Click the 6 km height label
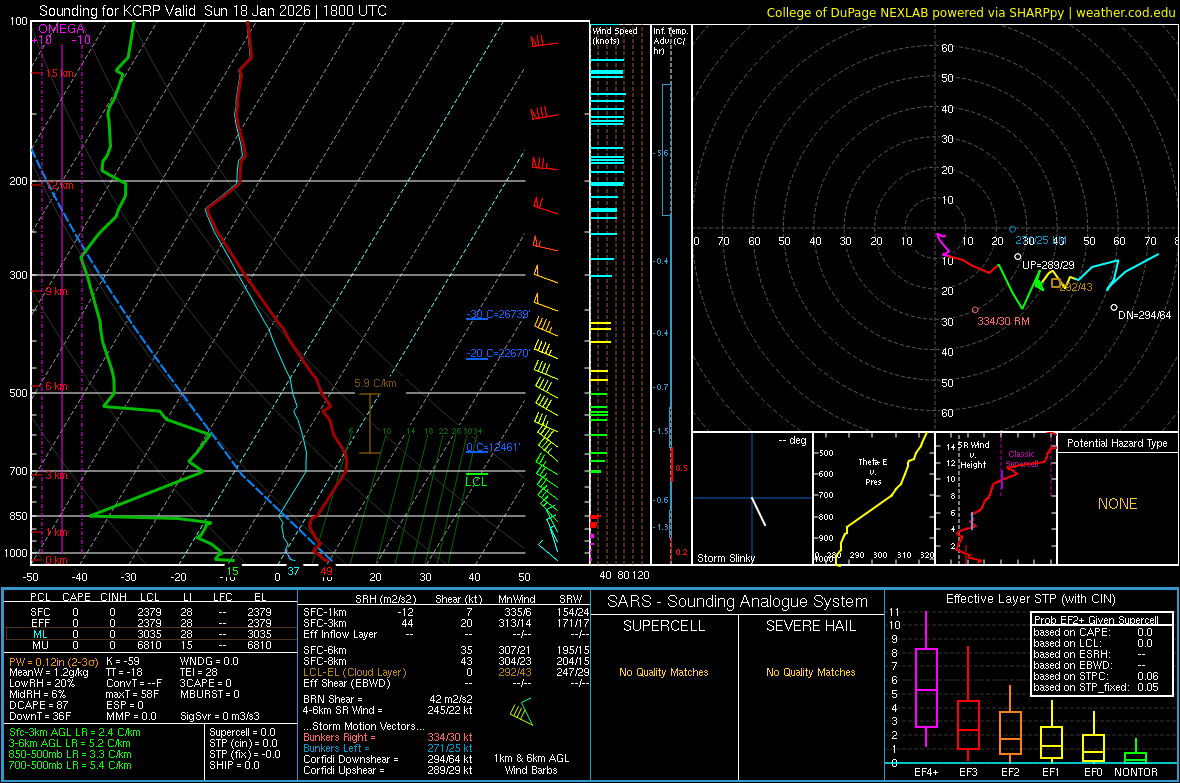Viewport: 1180px width, 783px height. point(56,386)
